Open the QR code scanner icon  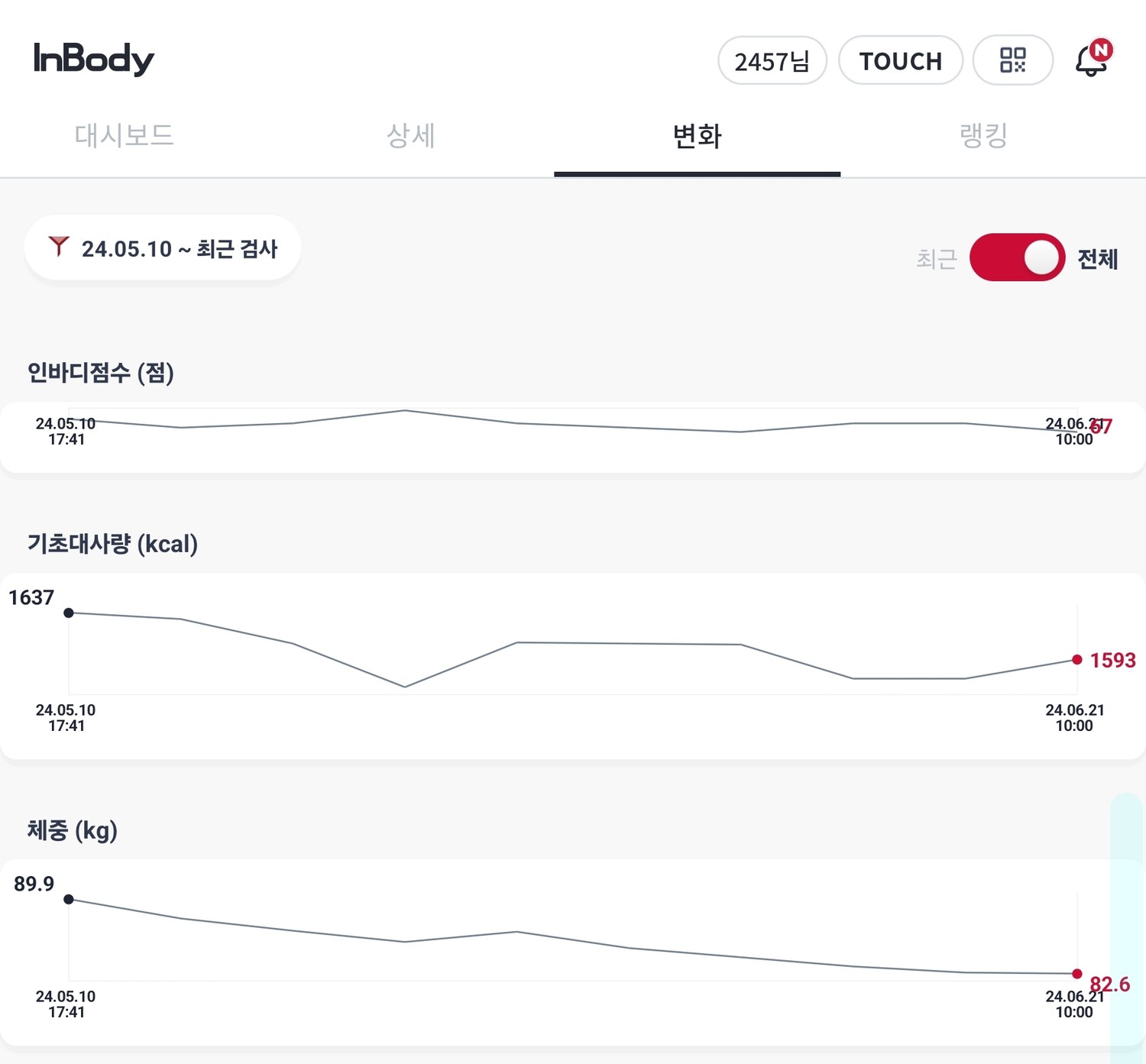(1012, 60)
